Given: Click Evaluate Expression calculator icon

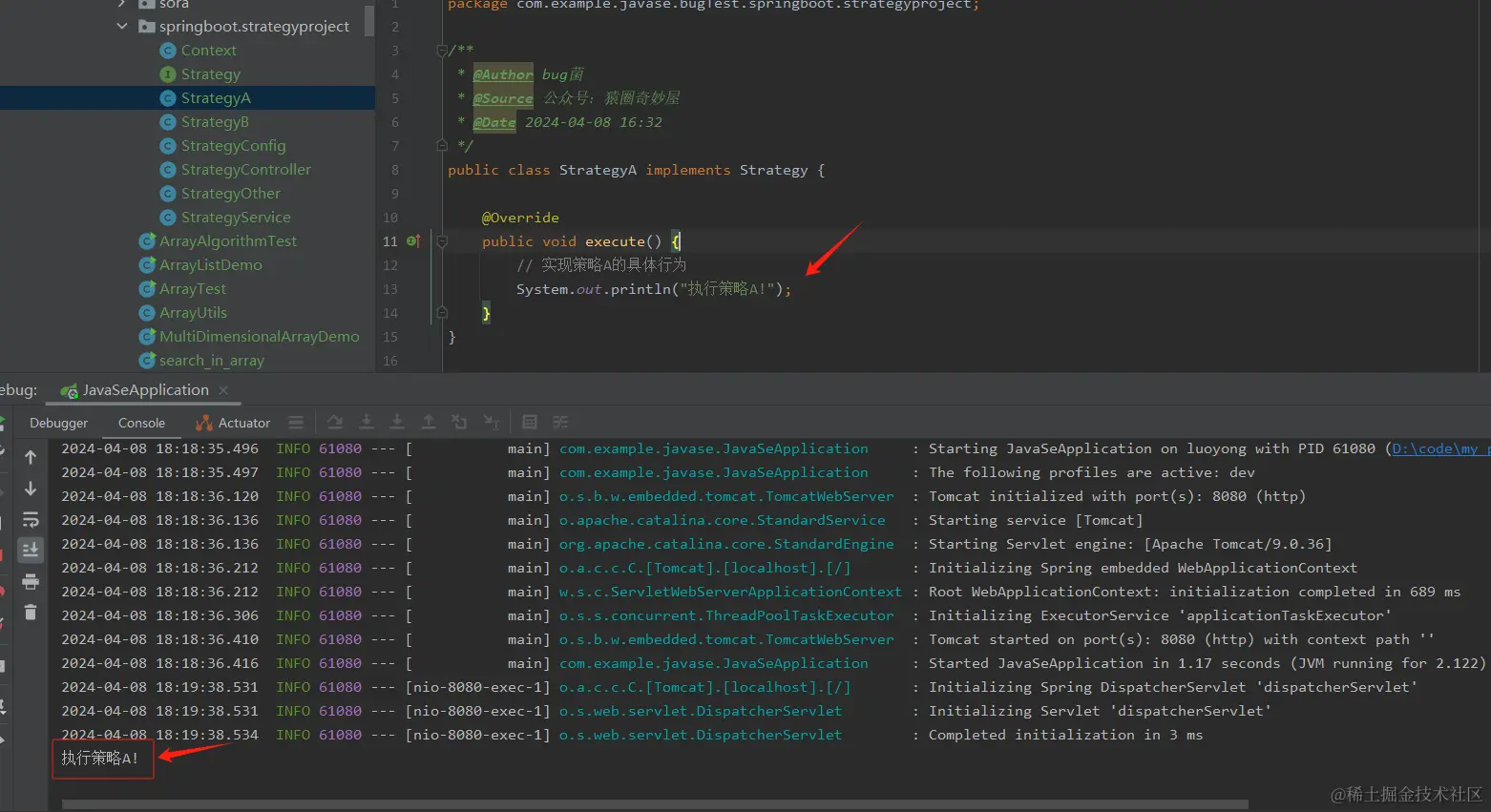Looking at the screenshot, I should 530,422.
